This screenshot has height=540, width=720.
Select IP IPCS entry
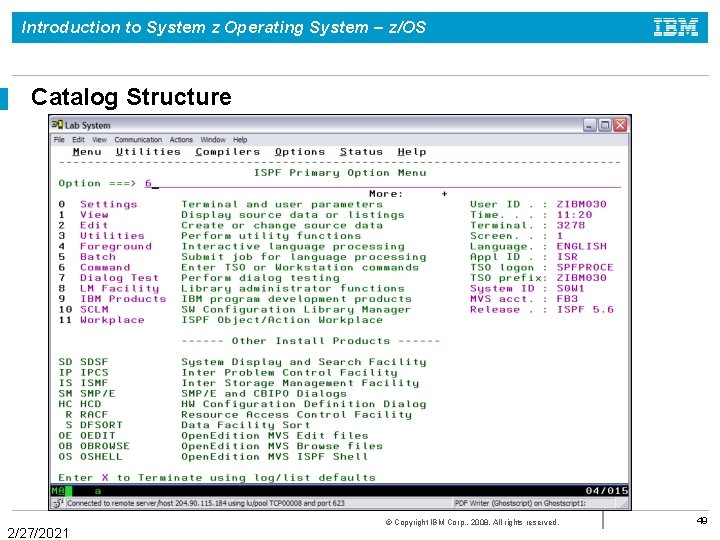tap(84, 373)
